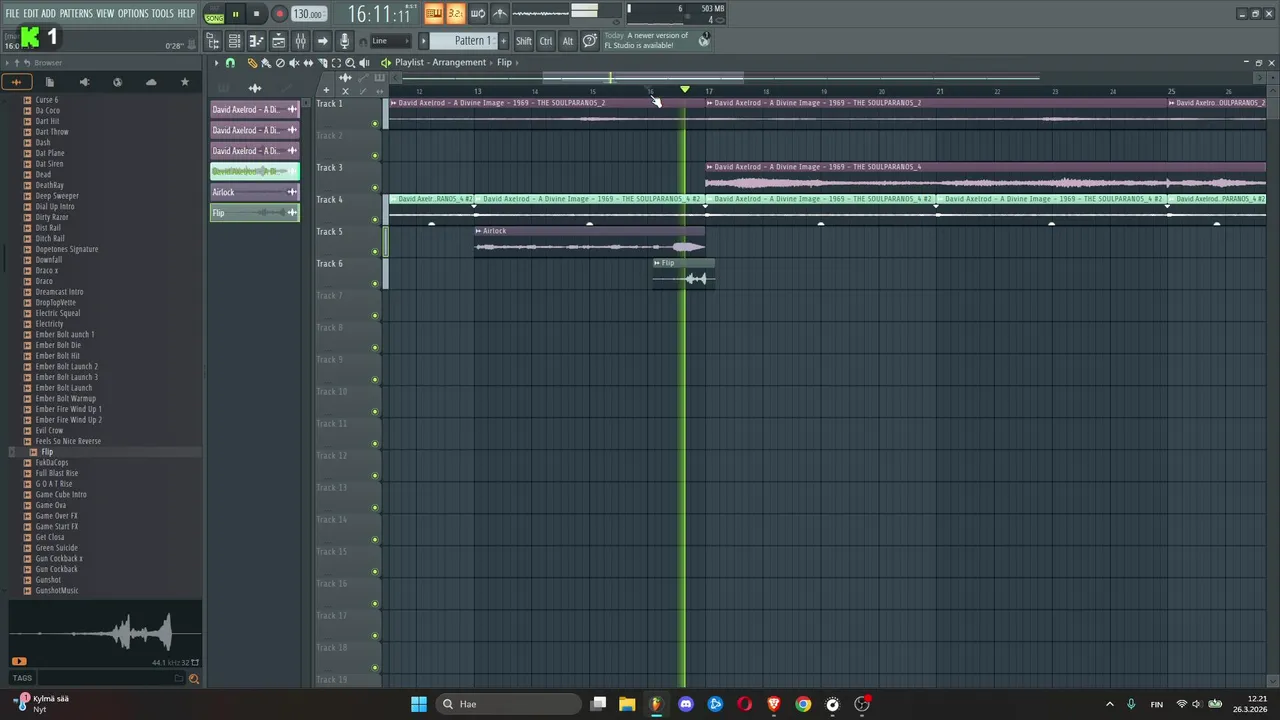The image size is (1280, 720).
Task: Click the Ctrl modifier button
Action: (546, 41)
